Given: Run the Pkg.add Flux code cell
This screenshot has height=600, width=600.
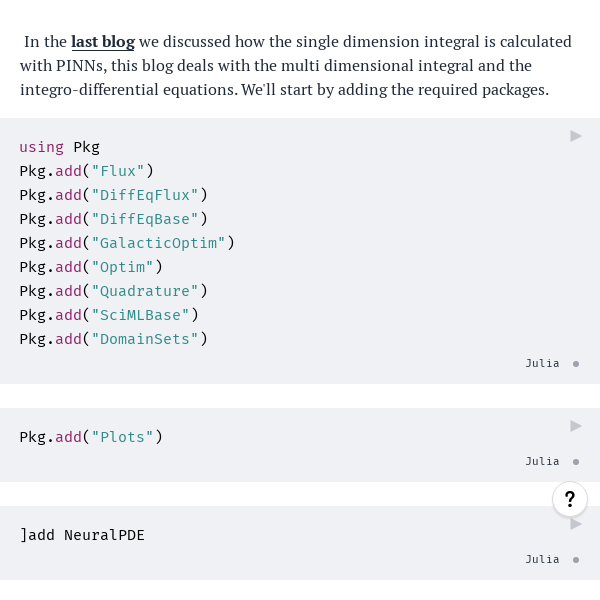Looking at the screenshot, I should point(576,136).
